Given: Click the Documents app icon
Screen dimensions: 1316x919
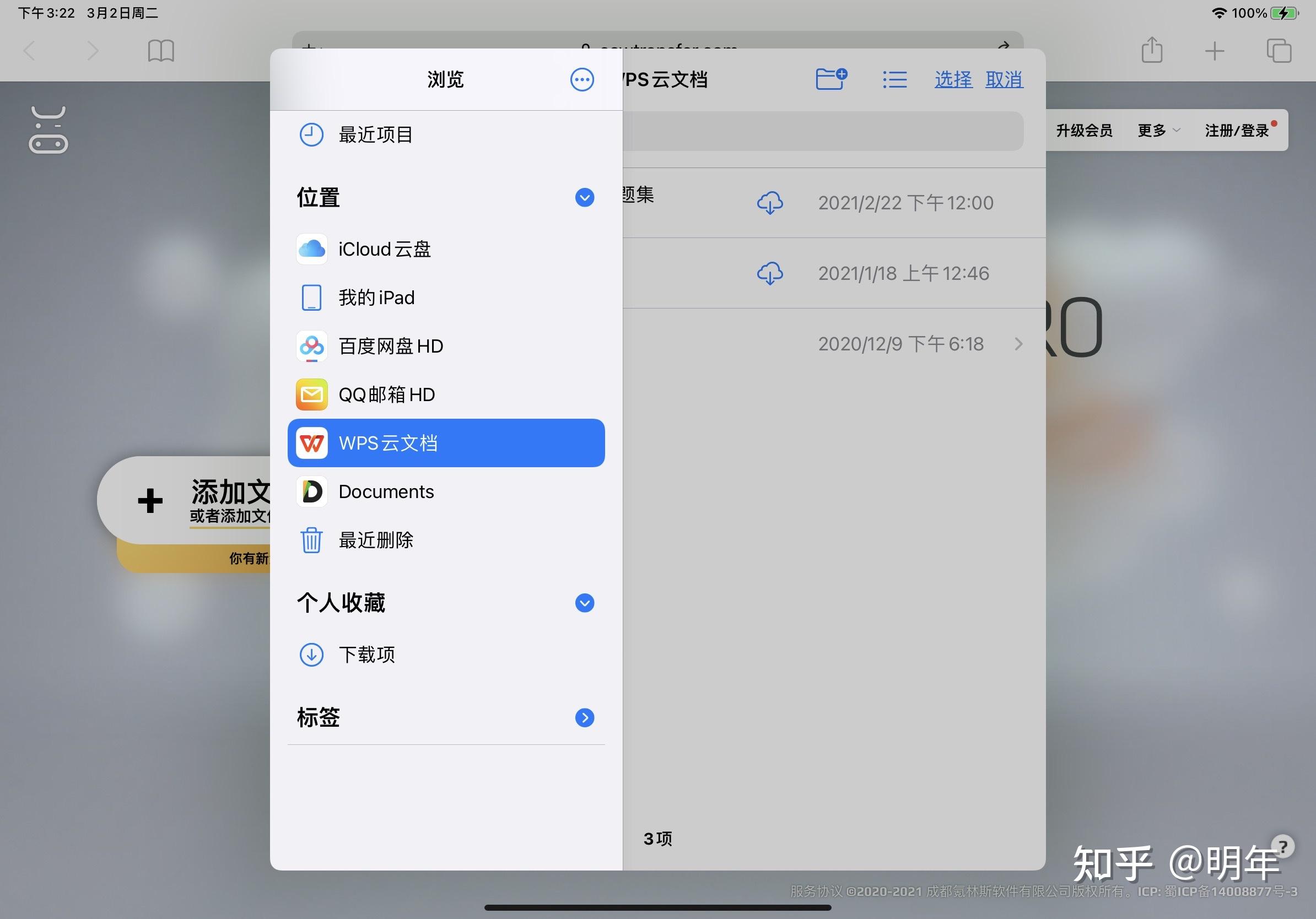Looking at the screenshot, I should pyautogui.click(x=310, y=491).
